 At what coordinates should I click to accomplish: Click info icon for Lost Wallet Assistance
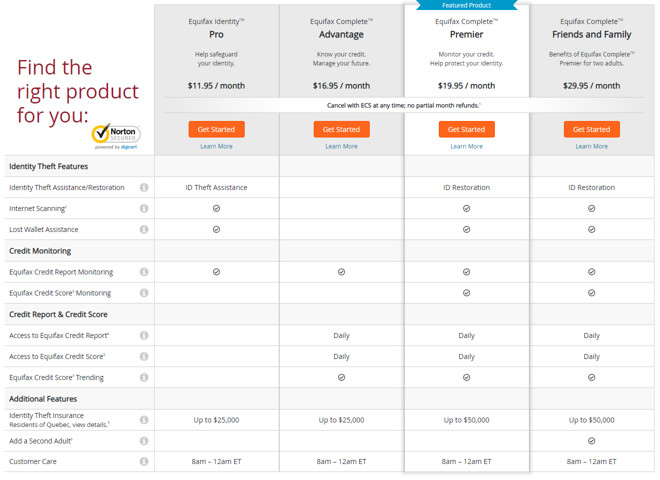pos(144,230)
